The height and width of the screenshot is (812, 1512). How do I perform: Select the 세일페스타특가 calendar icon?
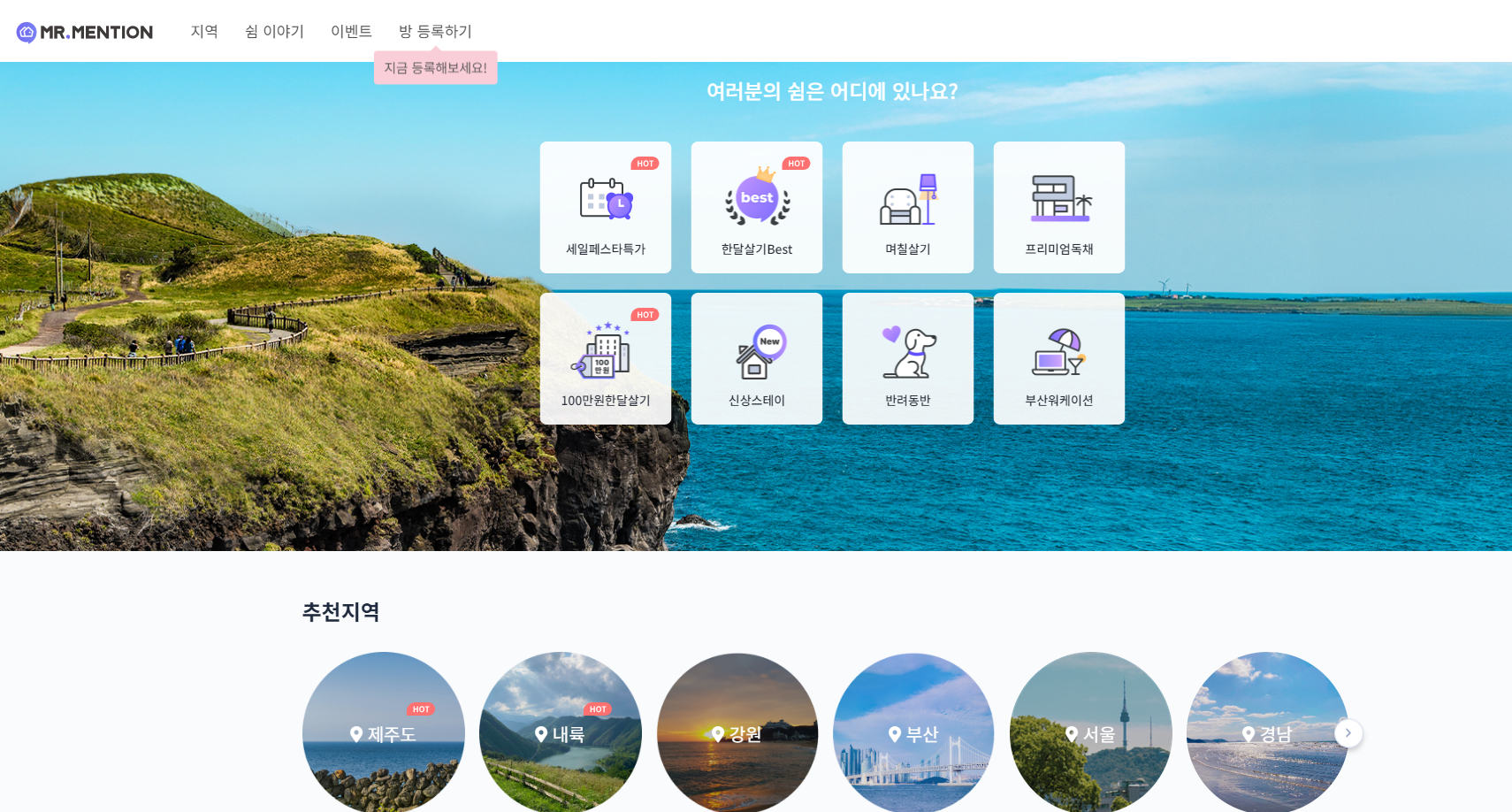pos(605,202)
